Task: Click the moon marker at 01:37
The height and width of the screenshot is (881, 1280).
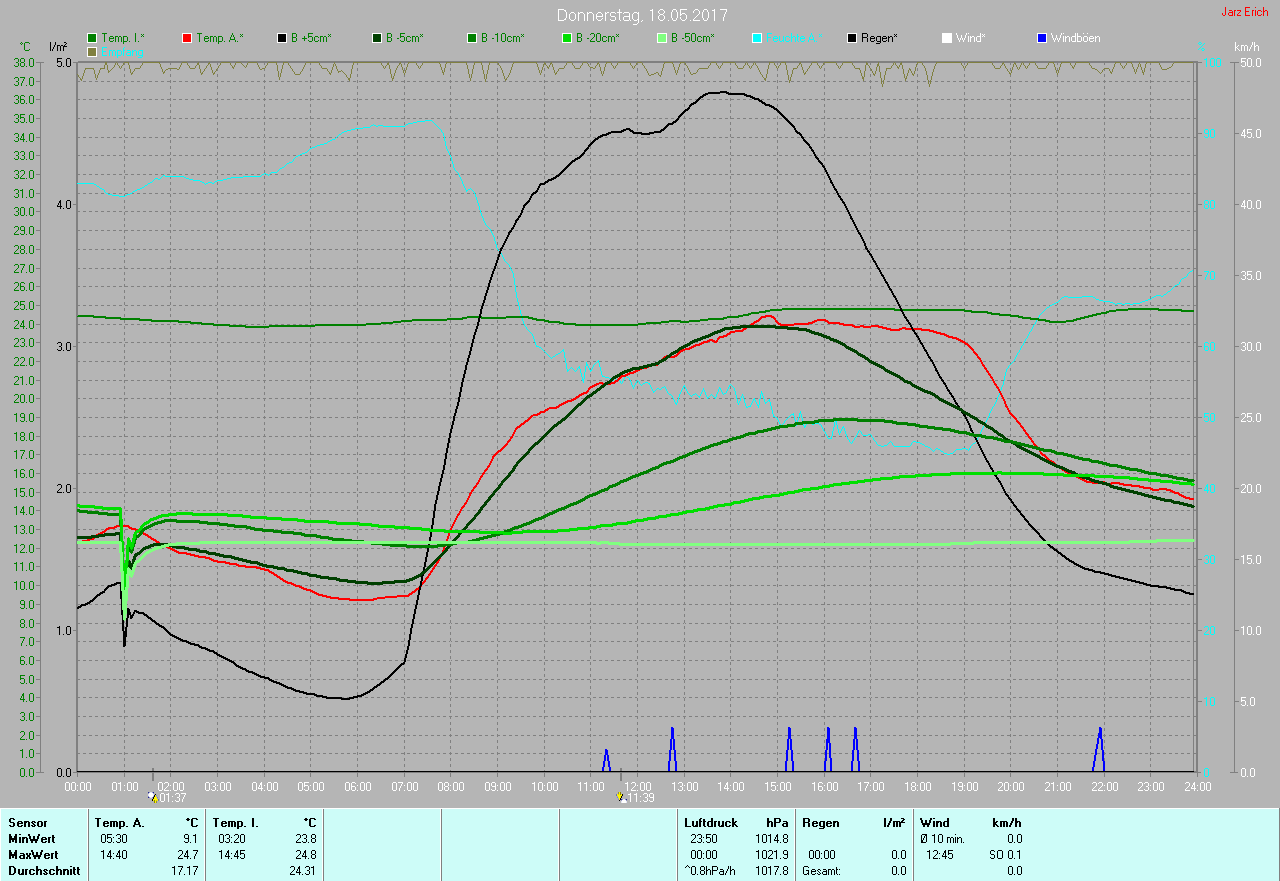Action: pyautogui.click(x=152, y=797)
